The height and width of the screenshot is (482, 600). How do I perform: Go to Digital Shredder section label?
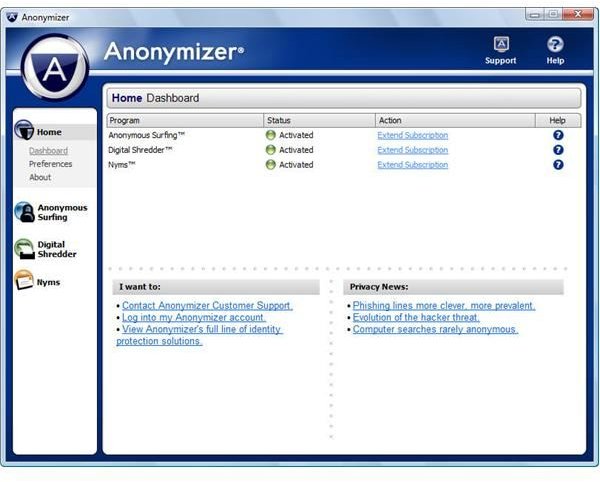57,249
